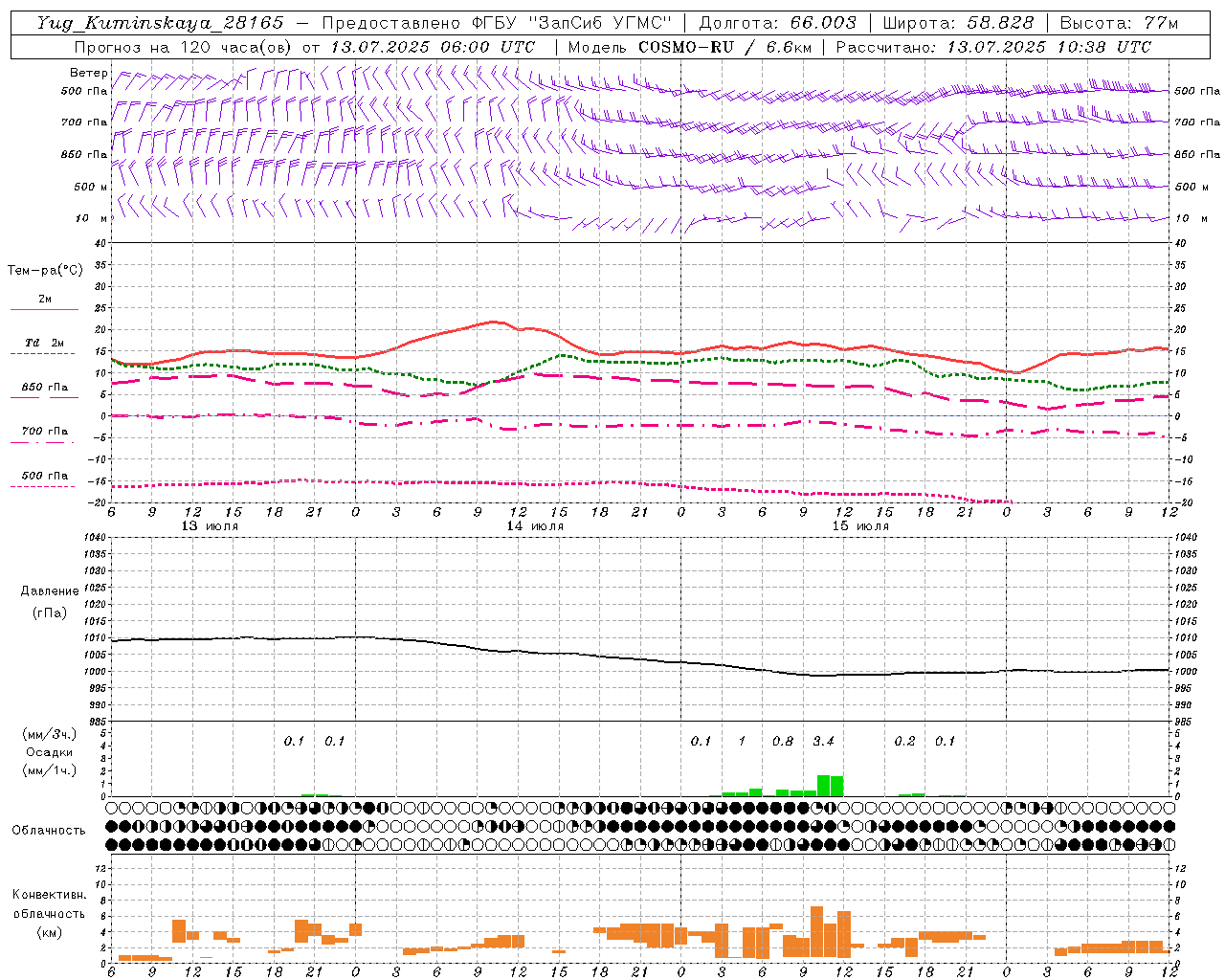Click the "Облачность" cloudiness label
This screenshot has width=1225, height=980.
[x=49, y=831]
